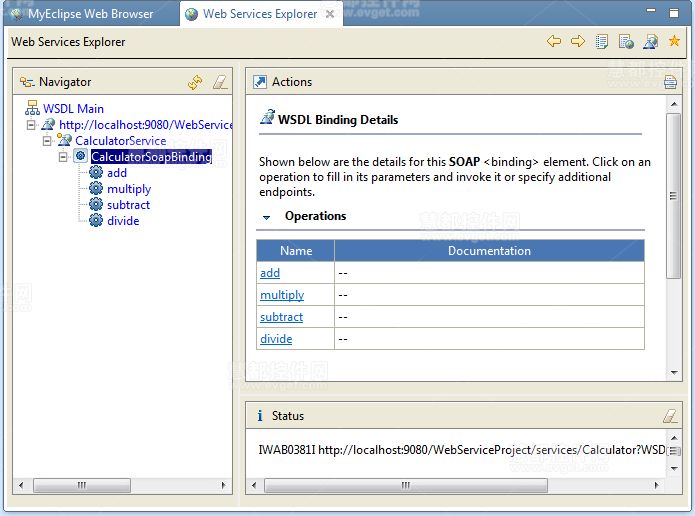The width and height of the screenshot is (695, 516).
Task: Open the multiply operation link in table
Action: (x=282, y=295)
